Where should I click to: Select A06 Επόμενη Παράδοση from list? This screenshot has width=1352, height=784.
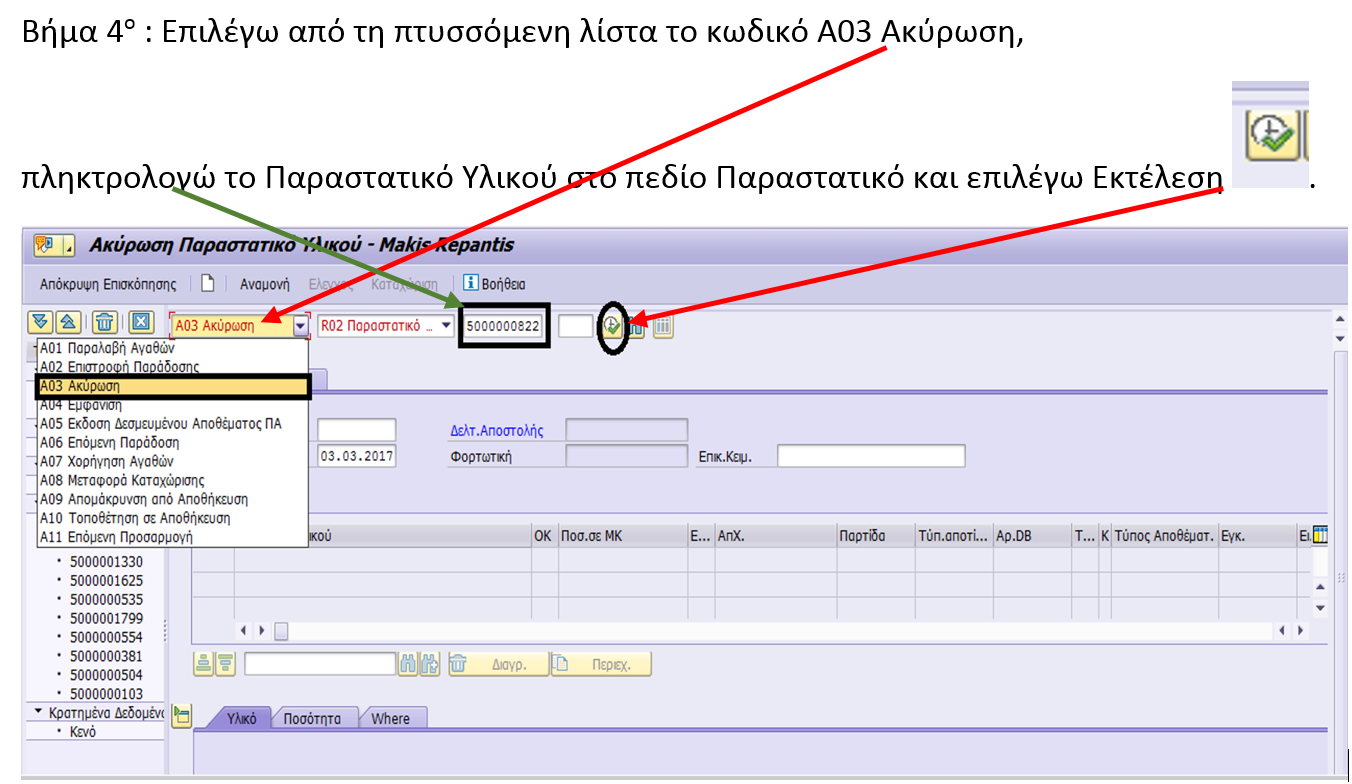170,442
